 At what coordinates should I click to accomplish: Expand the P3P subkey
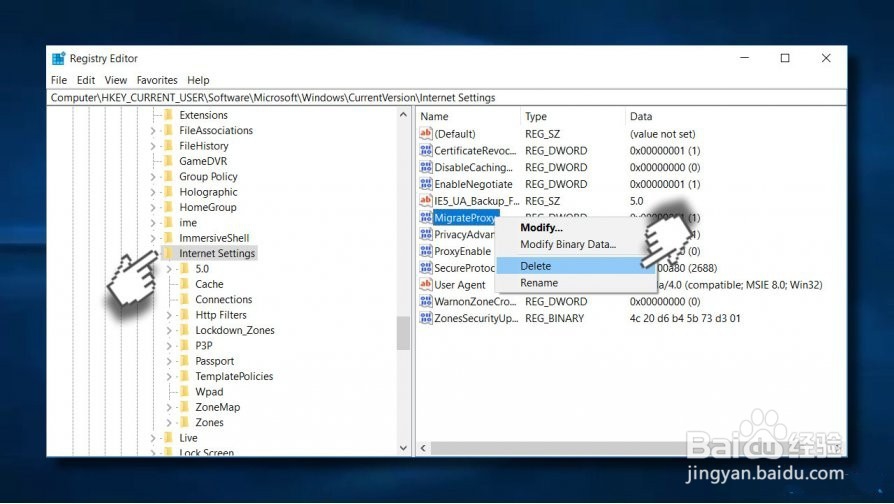(x=169, y=346)
